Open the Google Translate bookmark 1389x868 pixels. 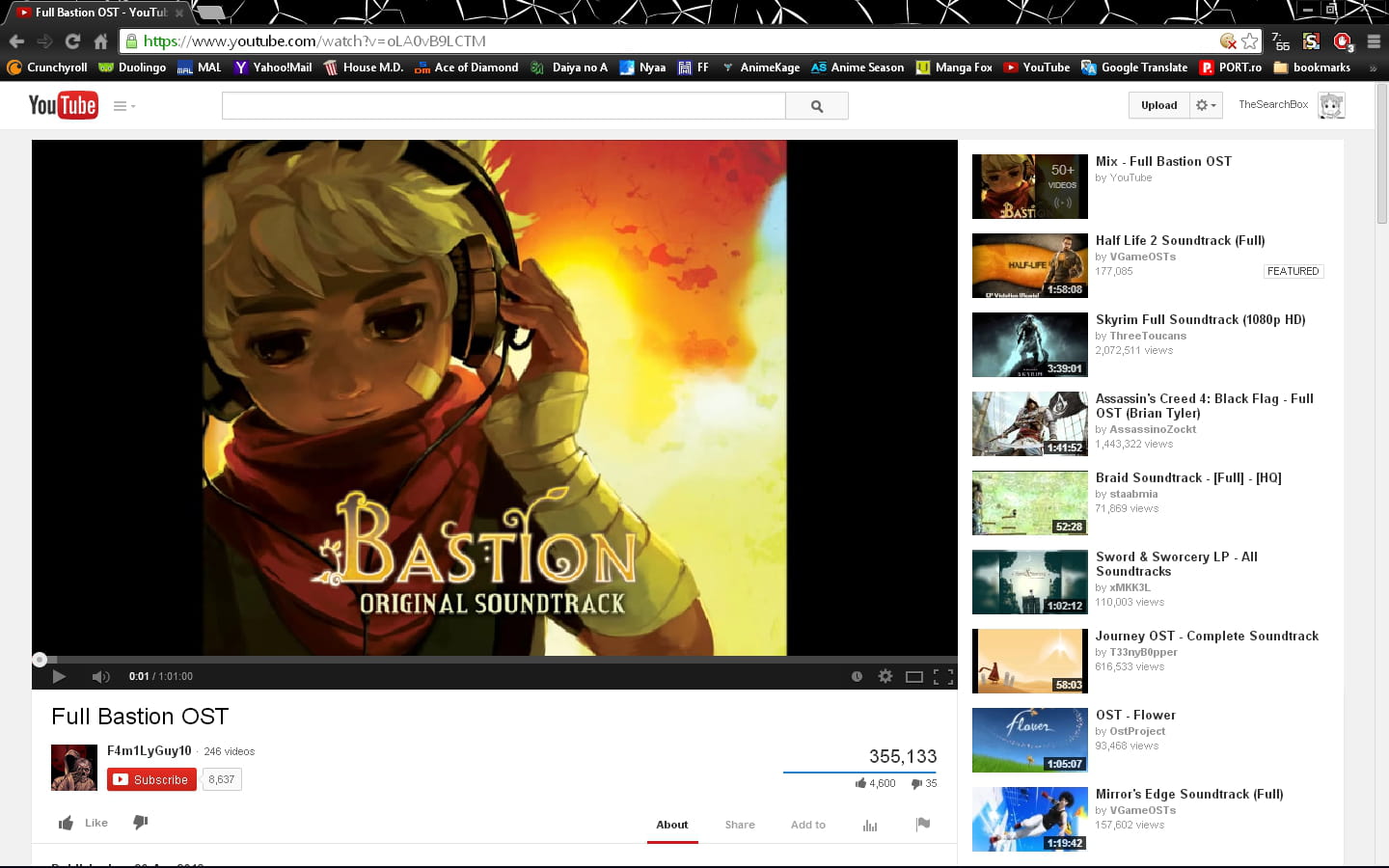coord(1134,68)
